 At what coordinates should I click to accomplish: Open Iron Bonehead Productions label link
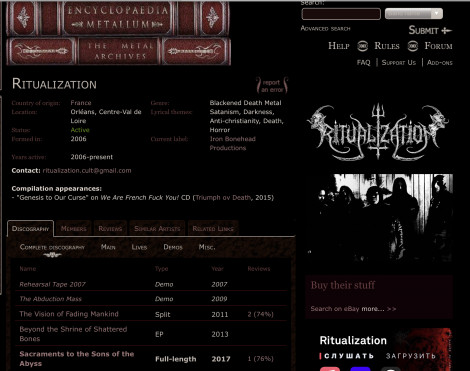click(232, 143)
